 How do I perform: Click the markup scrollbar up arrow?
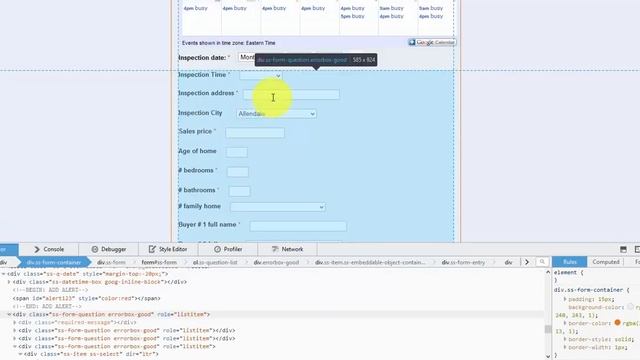pos(548,272)
